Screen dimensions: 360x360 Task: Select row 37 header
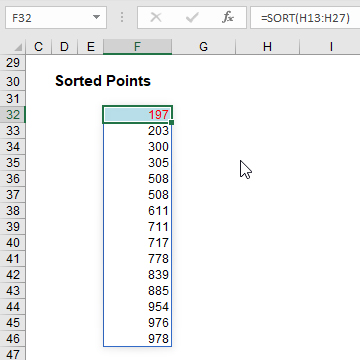pyautogui.click(x=13, y=195)
